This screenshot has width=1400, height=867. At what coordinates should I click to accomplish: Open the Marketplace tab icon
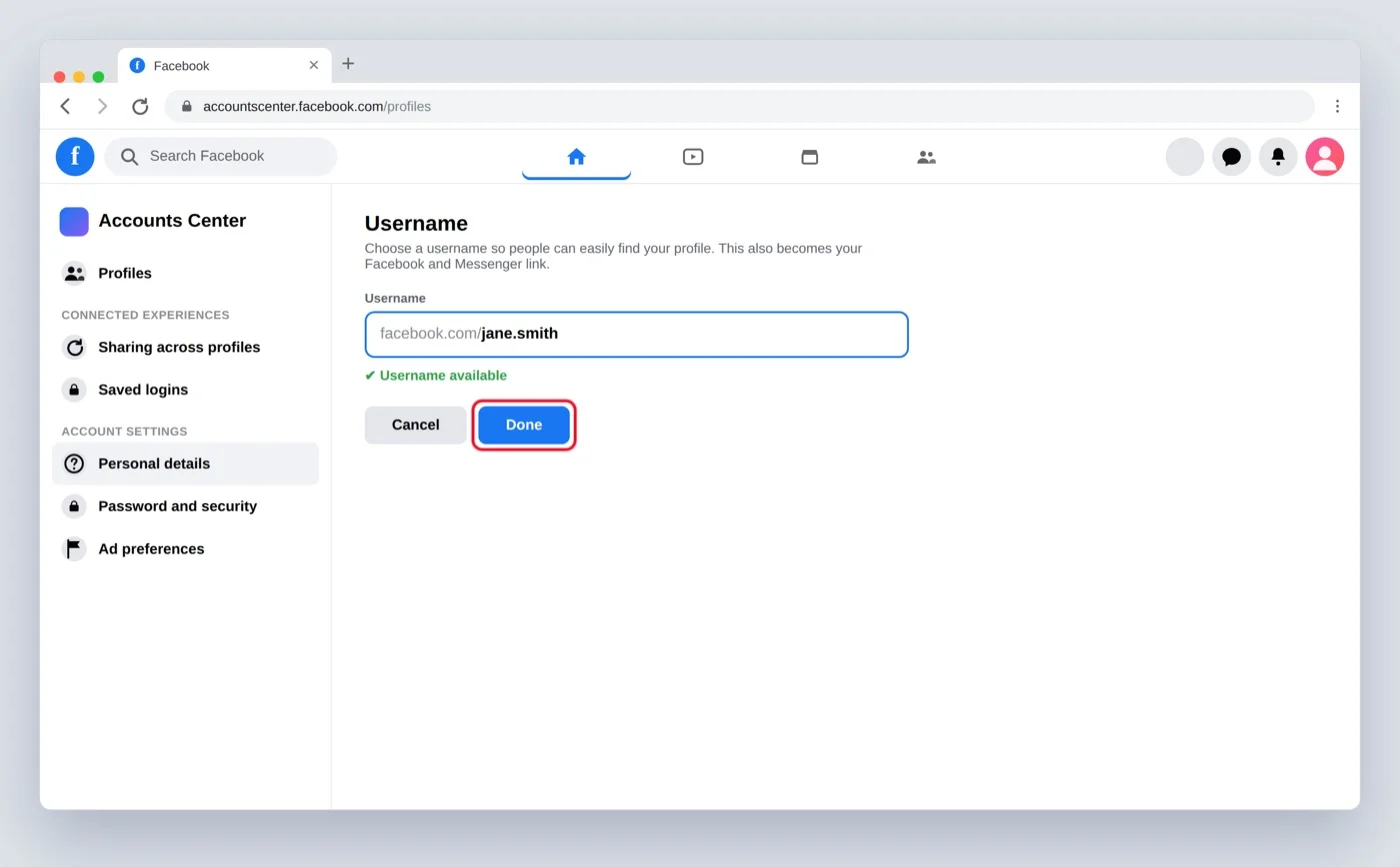(x=810, y=156)
